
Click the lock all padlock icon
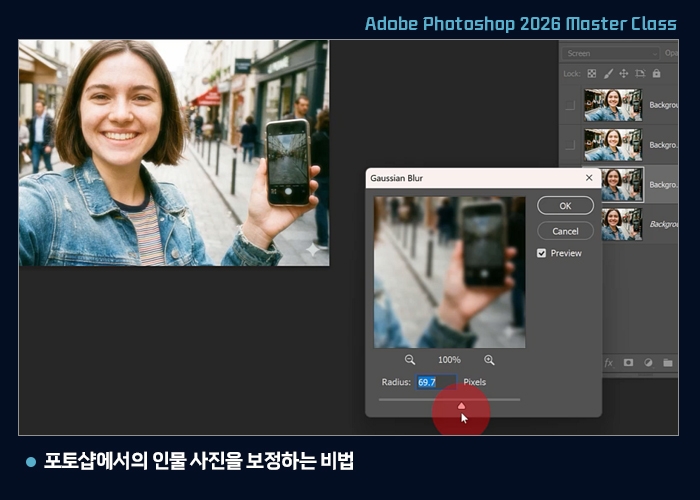pyautogui.click(x=656, y=73)
